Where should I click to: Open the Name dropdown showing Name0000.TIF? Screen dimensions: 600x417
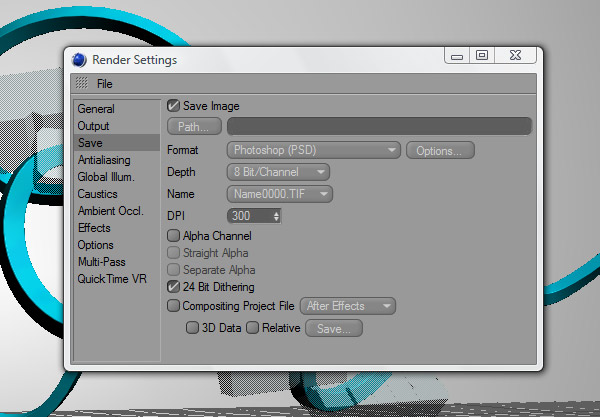point(280,194)
